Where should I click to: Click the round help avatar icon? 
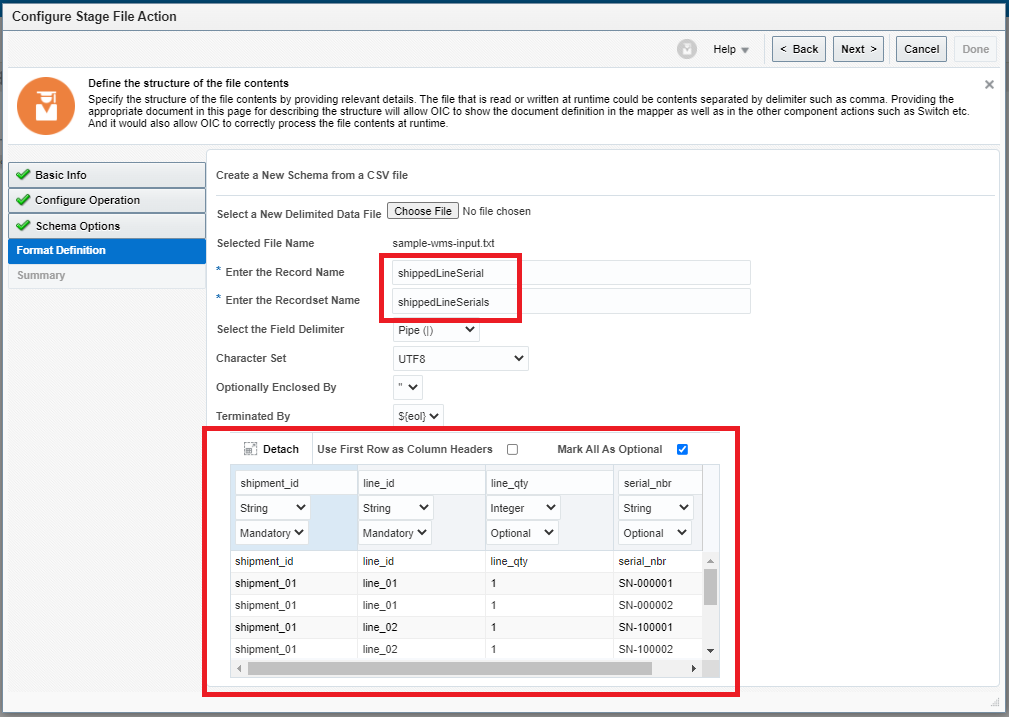[687, 49]
